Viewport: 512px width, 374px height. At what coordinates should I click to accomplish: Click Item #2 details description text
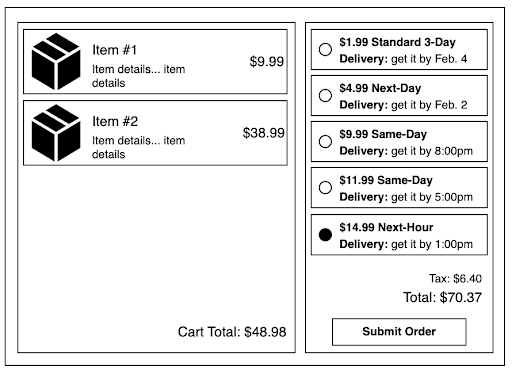coord(138,147)
